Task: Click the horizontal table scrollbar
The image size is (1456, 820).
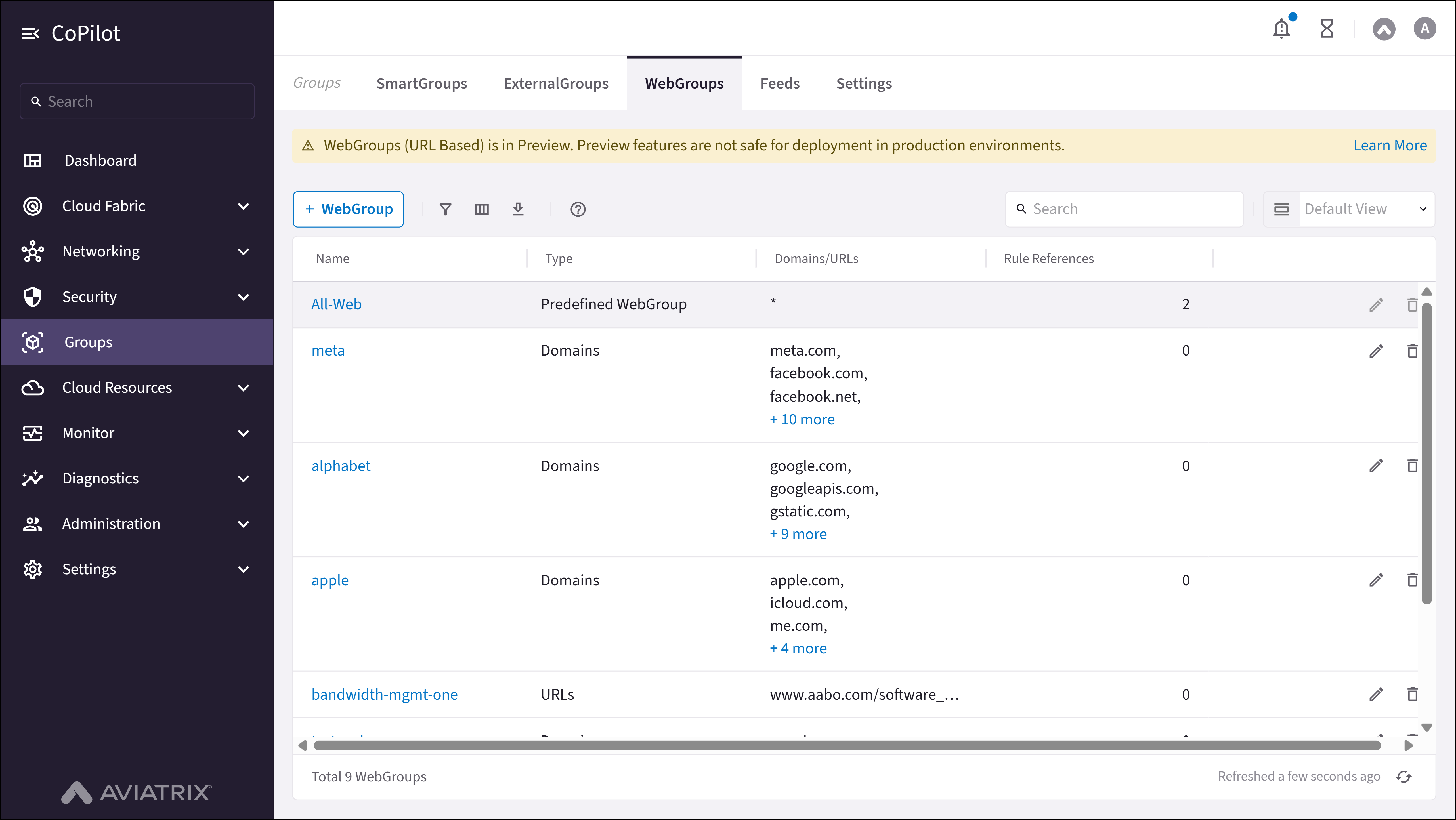Action: pos(847,745)
